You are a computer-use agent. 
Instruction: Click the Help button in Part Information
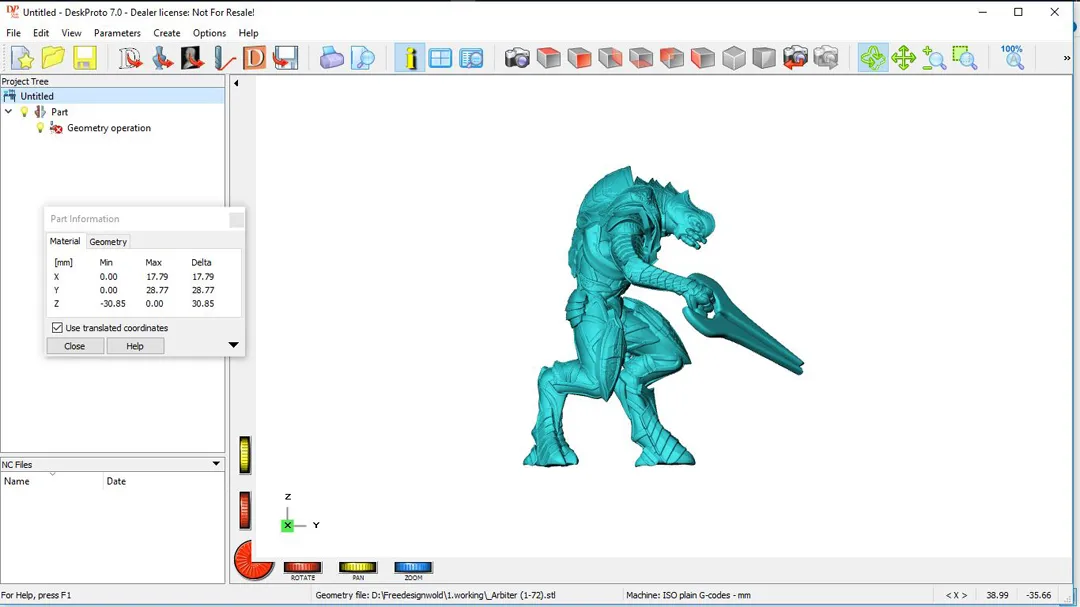click(x=135, y=346)
